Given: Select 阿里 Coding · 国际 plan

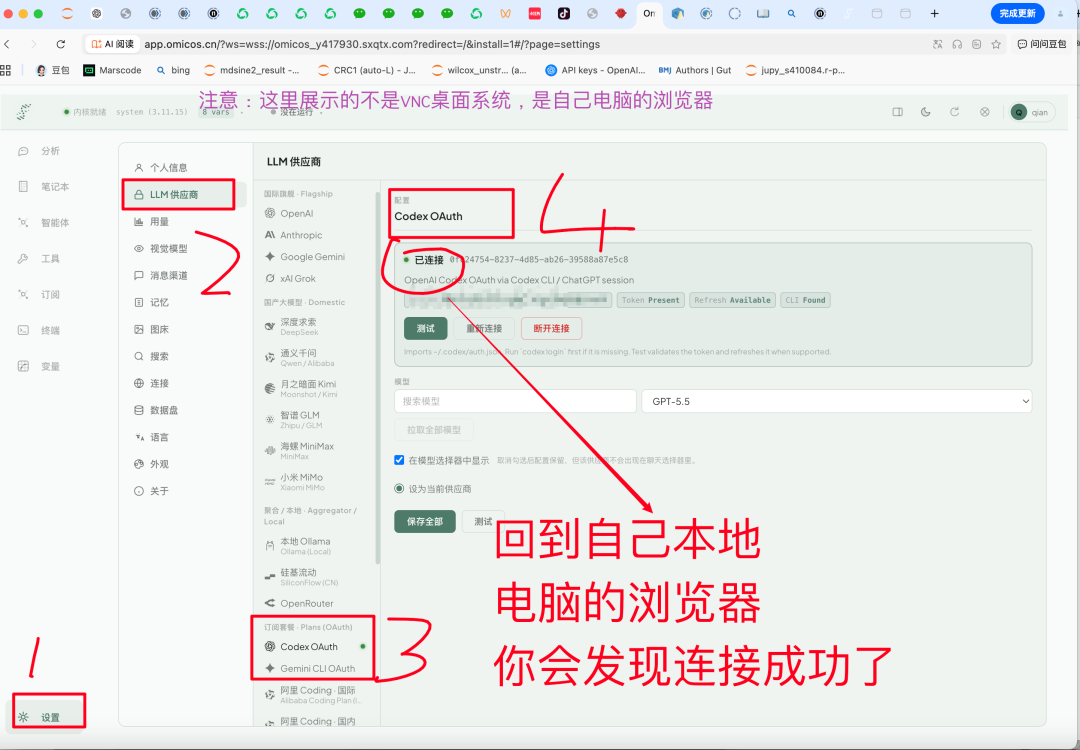Looking at the screenshot, I should (x=313, y=695).
